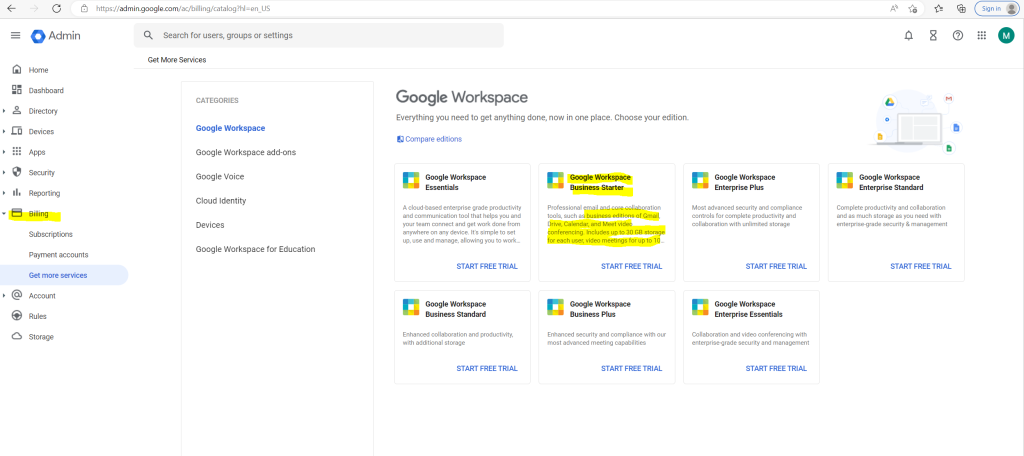
Task: Click the search users, groups or settings field
Action: (319, 35)
